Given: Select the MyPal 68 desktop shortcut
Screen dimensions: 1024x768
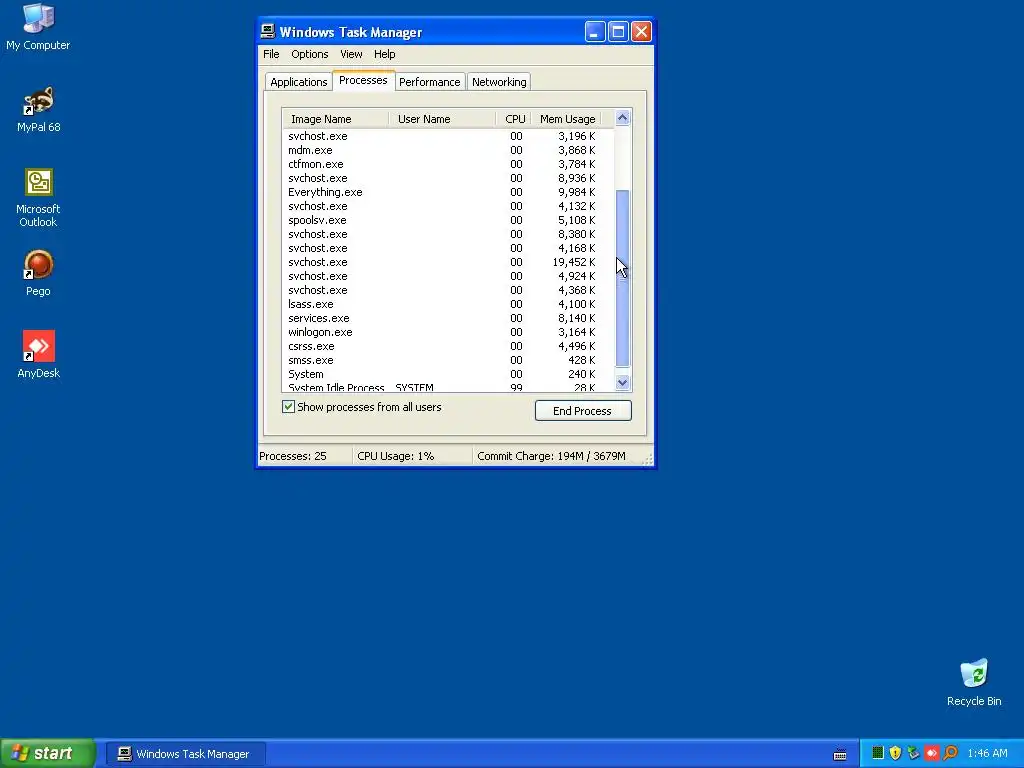Looking at the screenshot, I should tap(38, 109).
